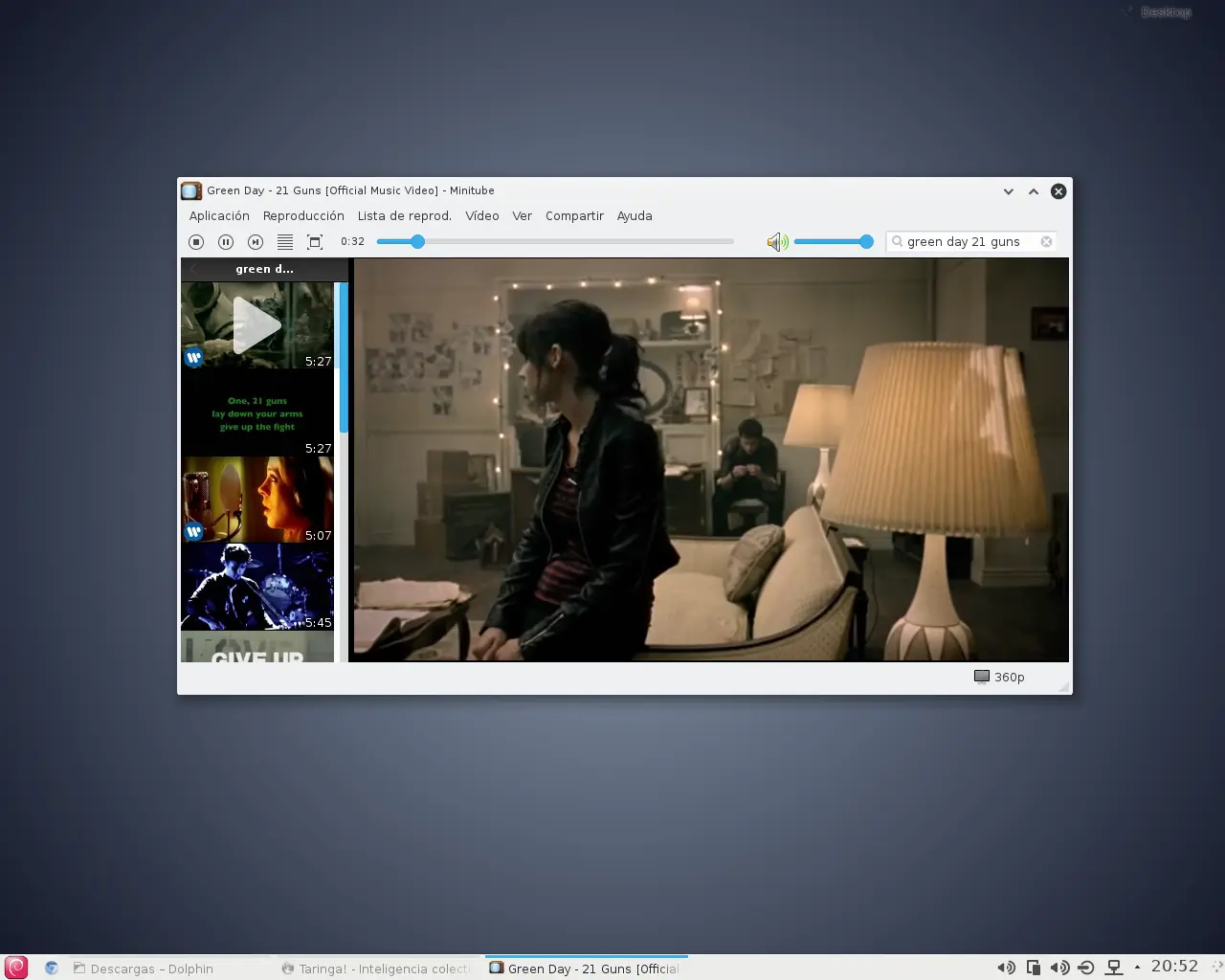Stop playback with the stop button
Viewport: 1225px width, 980px height.
coord(196,242)
